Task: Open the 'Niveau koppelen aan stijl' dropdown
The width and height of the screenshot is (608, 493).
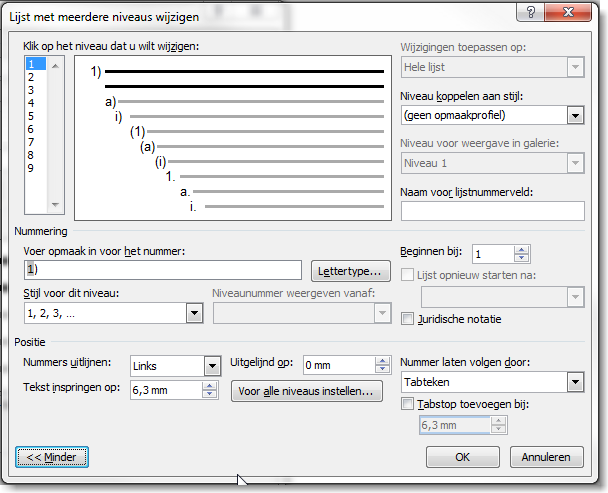Action: click(575, 116)
